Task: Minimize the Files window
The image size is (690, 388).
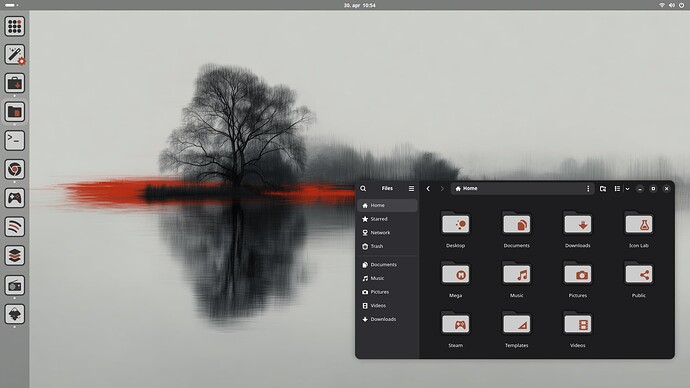Action: coord(640,189)
